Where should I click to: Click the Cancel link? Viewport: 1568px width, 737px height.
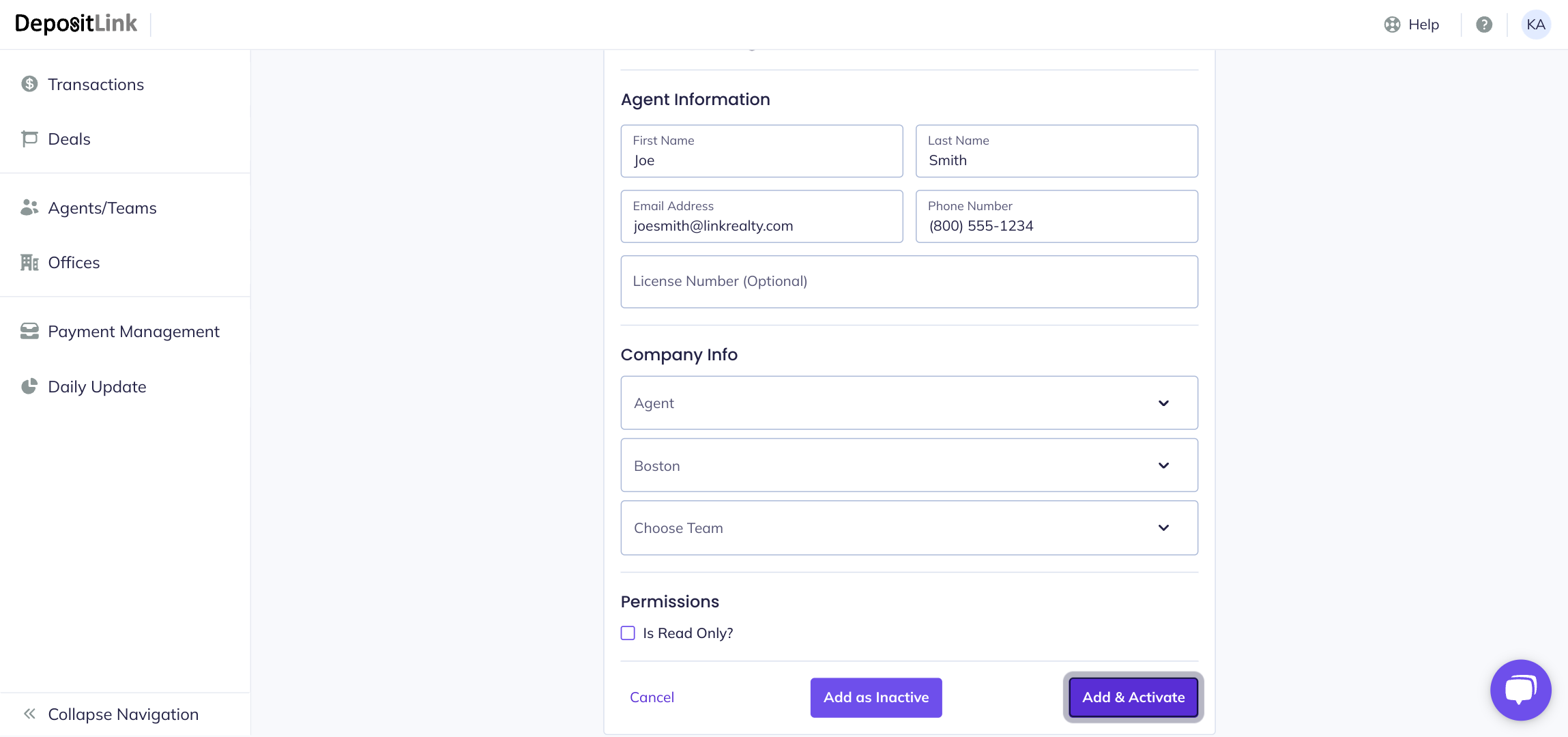tap(652, 697)
